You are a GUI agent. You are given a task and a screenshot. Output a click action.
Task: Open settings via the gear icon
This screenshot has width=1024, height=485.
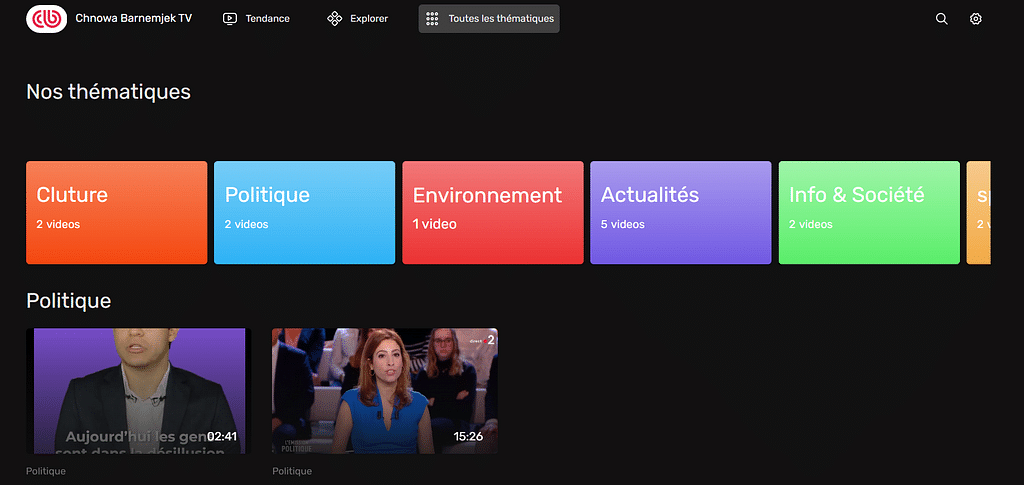tap(976, 19)
